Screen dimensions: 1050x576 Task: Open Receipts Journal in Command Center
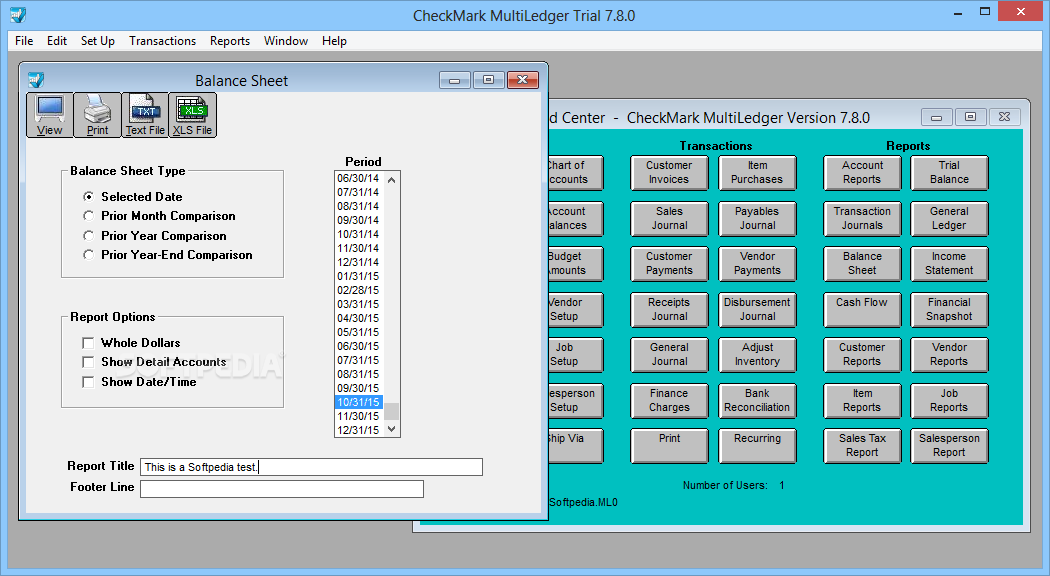[669, 309]
